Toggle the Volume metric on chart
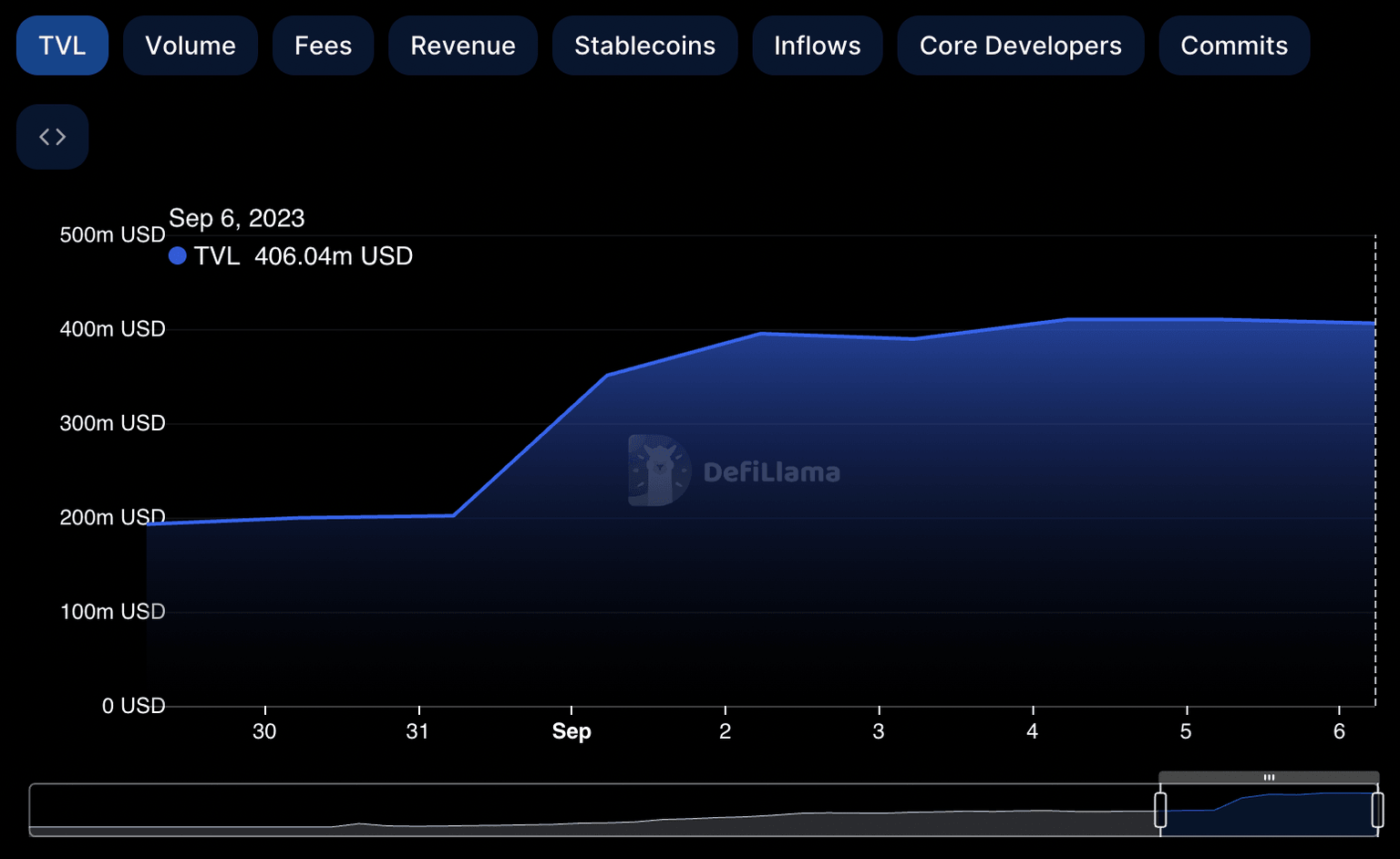This screenshot has height=859, width=1400. 190,46
